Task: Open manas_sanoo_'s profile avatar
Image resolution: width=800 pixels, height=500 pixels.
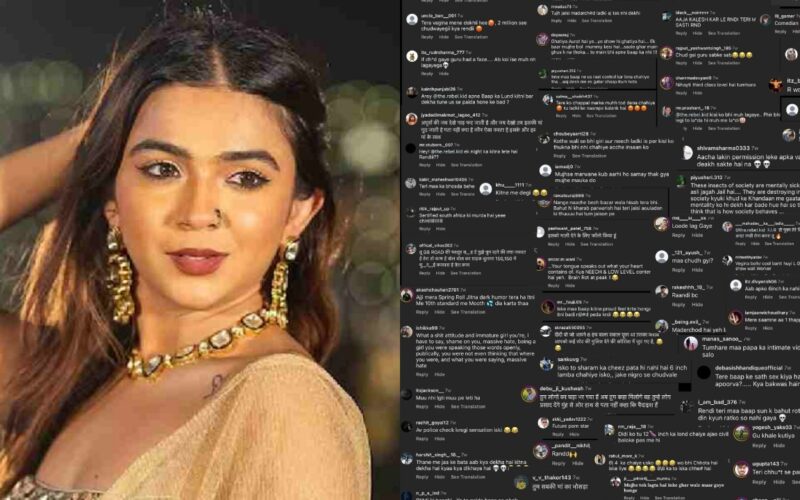Action: point(691,343)
